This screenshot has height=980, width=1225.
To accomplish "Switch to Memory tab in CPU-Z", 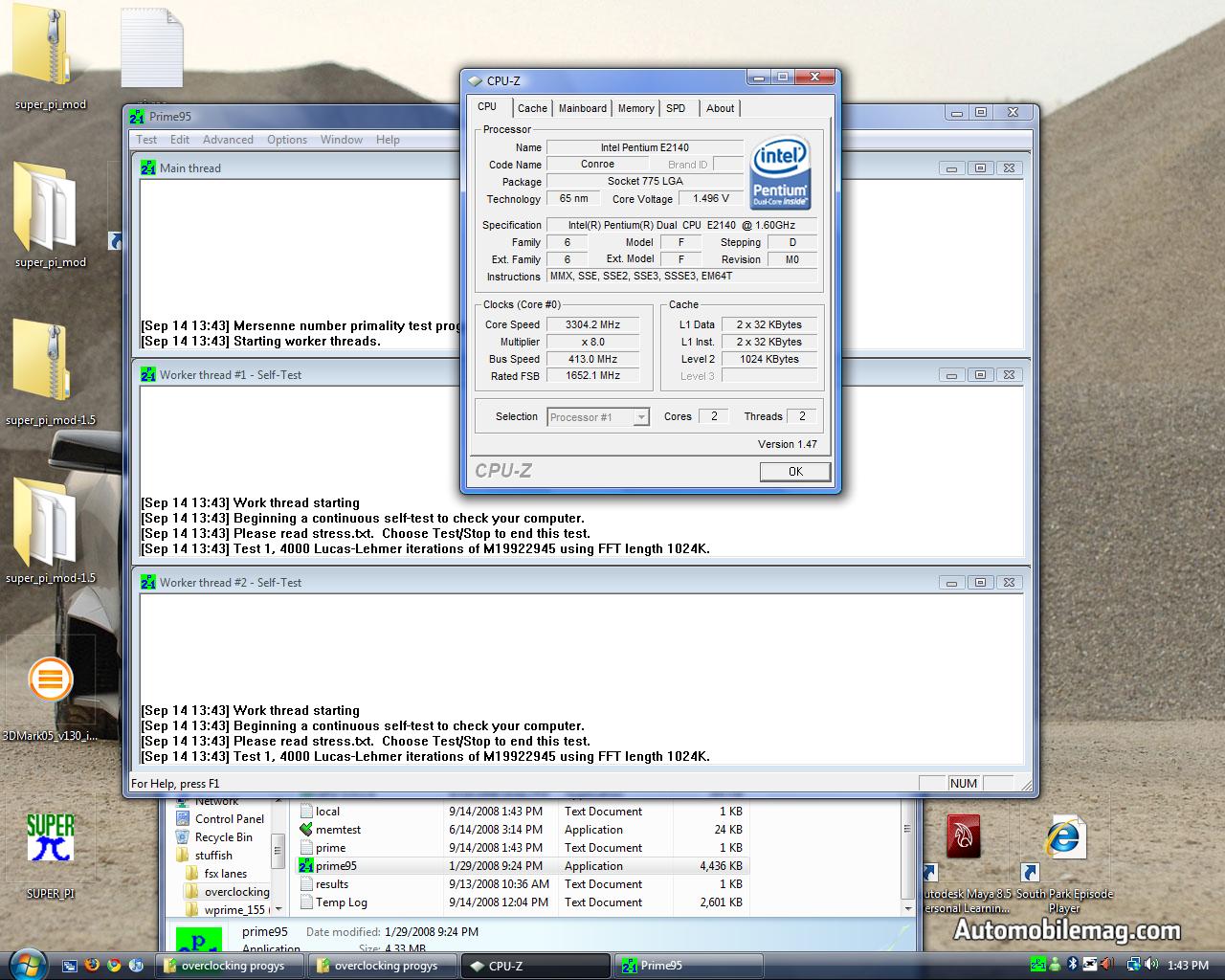I will pos(635,108).
